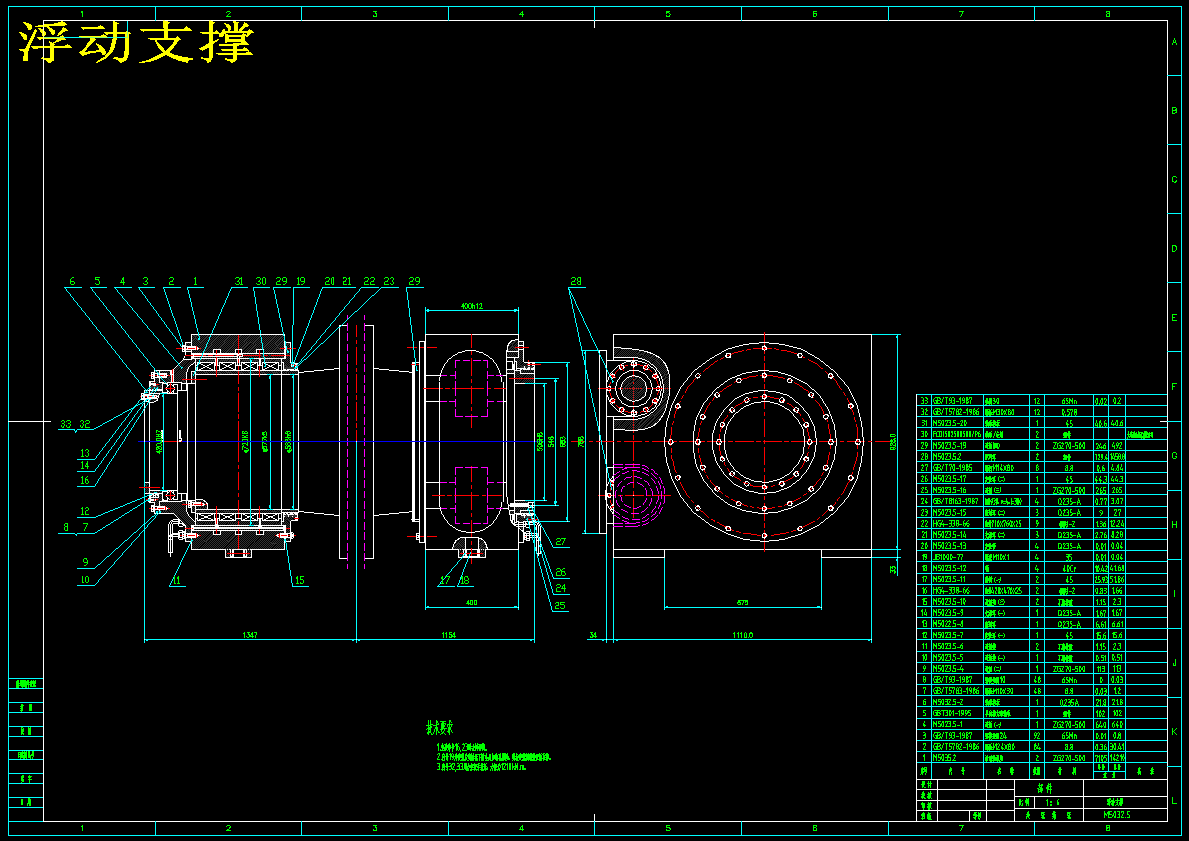Pick part callout 15 below the housing

[x=300, y=581]
